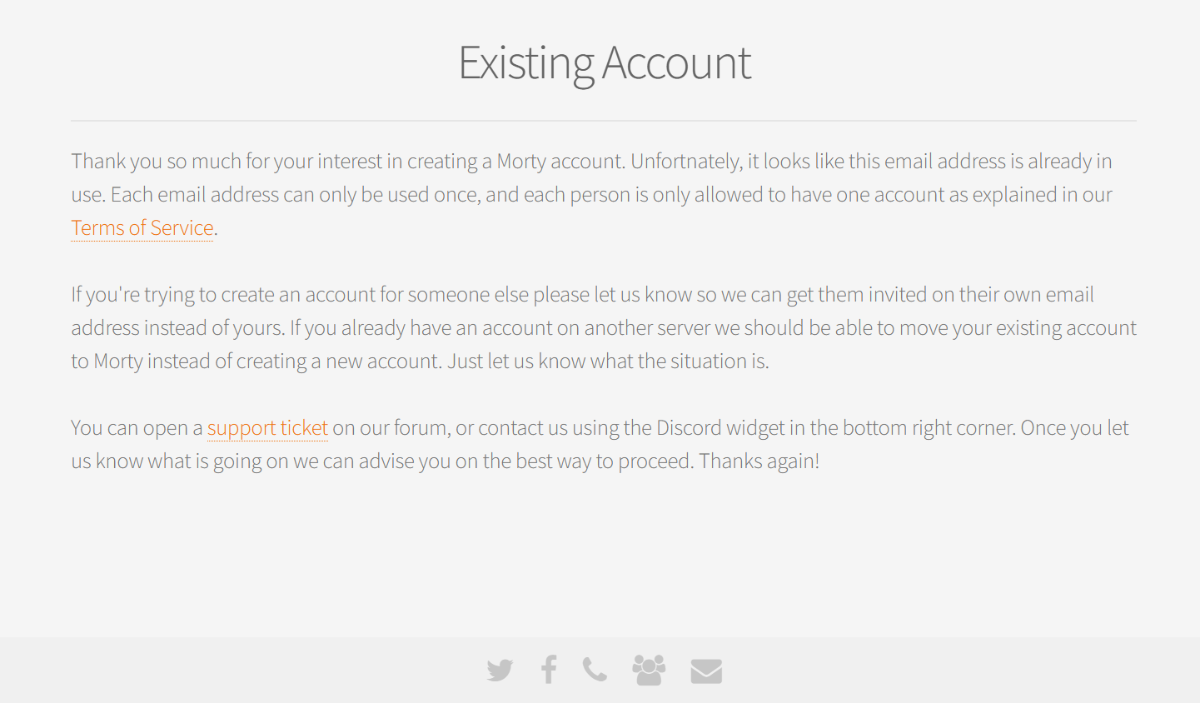Select the phone handset icon

(x=595, y=670)
